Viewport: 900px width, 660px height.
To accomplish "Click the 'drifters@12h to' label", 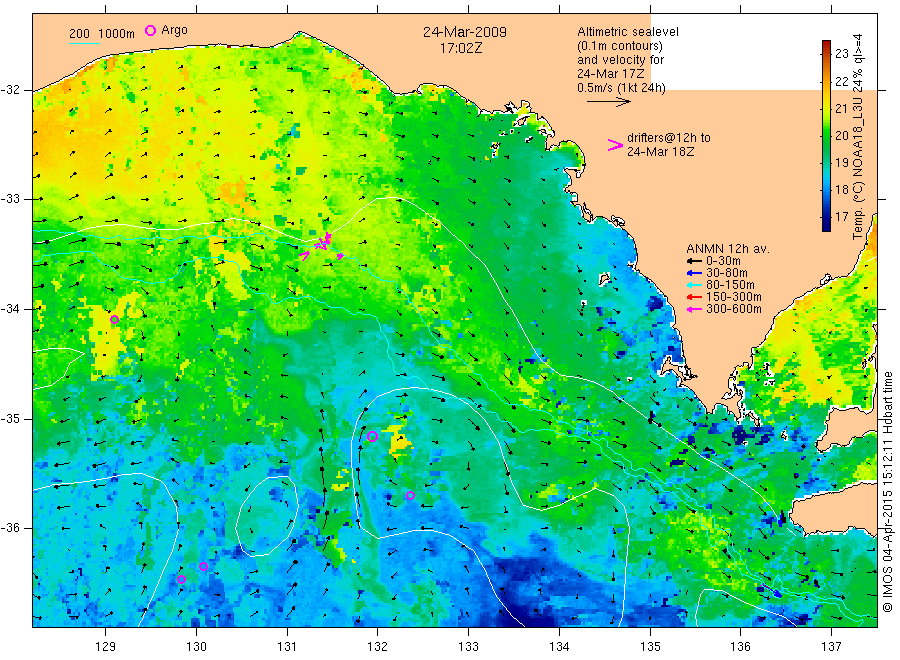I will point(669,138).
